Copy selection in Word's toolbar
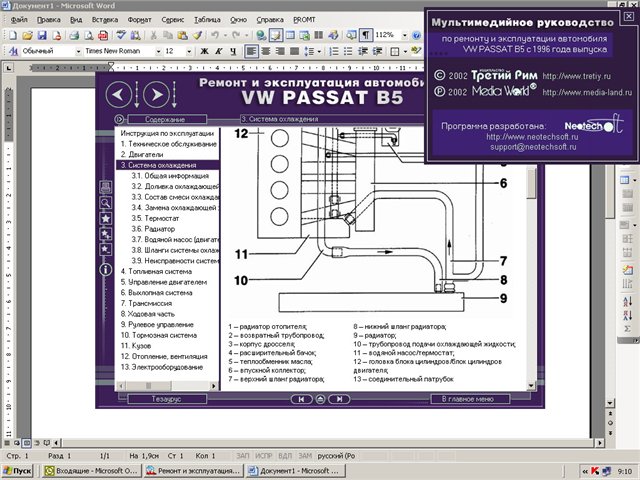Viewport: 640px width, 480px height. tap(168, 36)
